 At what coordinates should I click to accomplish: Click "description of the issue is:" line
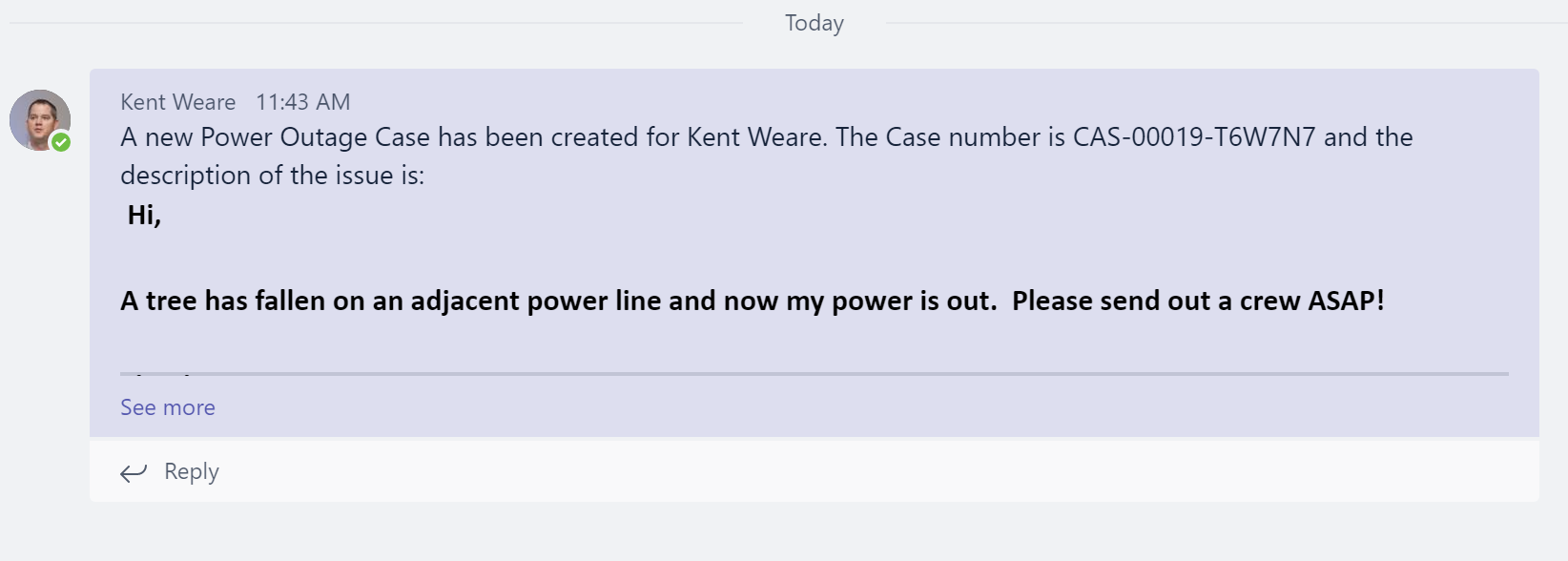pos(273,176)
